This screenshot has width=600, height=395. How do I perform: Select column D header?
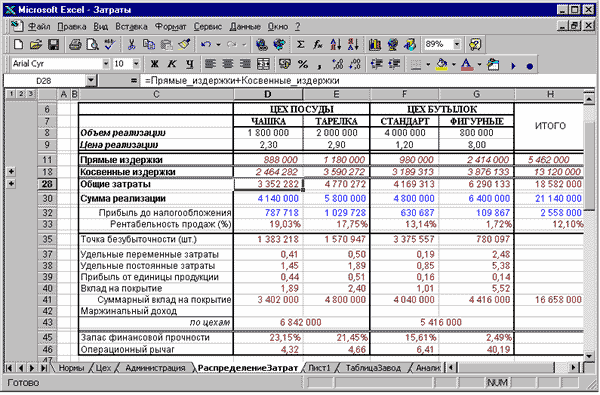[x=267, y=94]
